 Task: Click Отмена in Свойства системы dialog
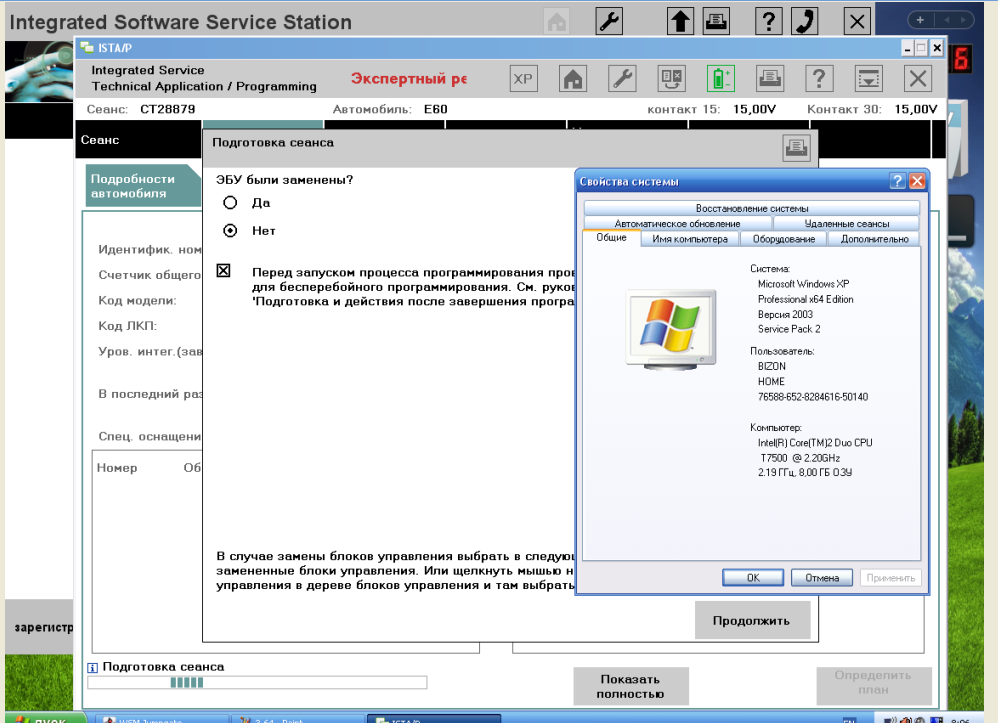coord(822,577)
